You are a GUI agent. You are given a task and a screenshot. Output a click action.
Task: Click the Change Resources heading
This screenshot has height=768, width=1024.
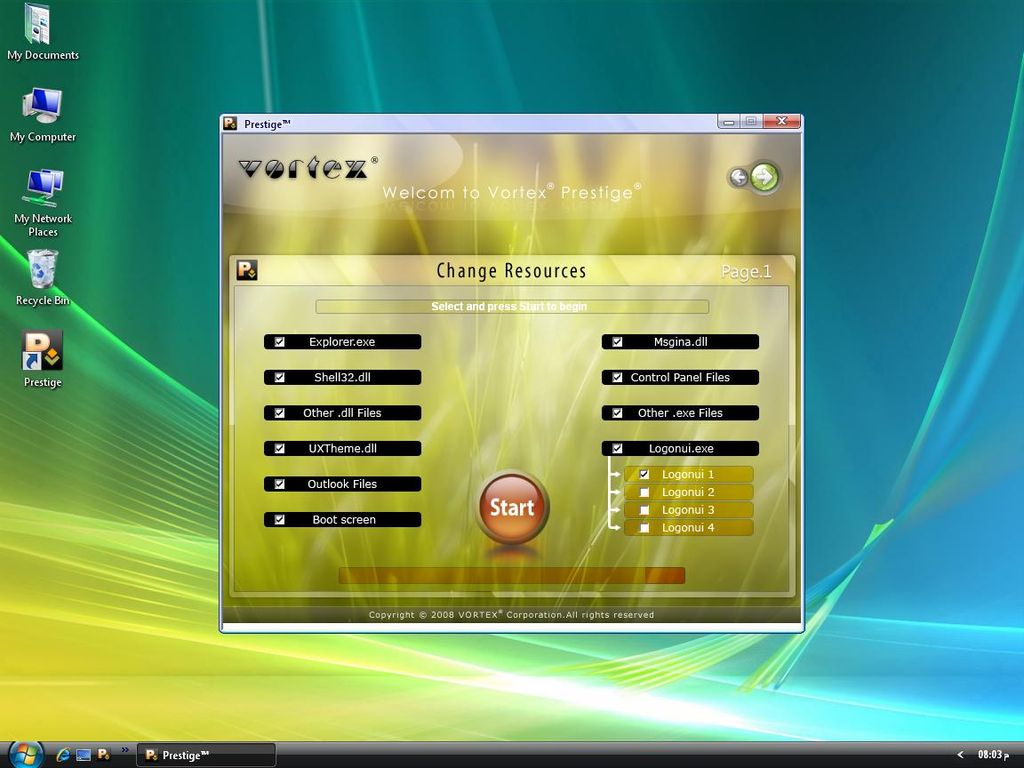coord(511,270)
